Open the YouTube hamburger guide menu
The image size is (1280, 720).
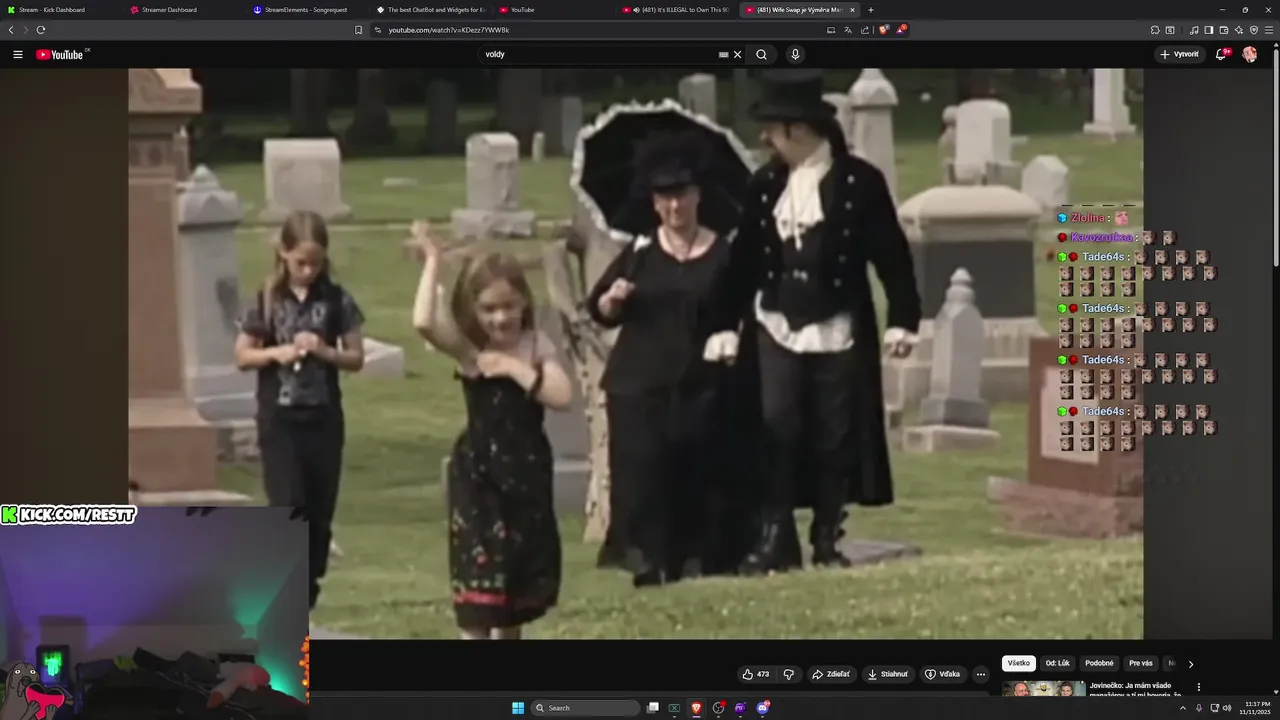(18, 54)
